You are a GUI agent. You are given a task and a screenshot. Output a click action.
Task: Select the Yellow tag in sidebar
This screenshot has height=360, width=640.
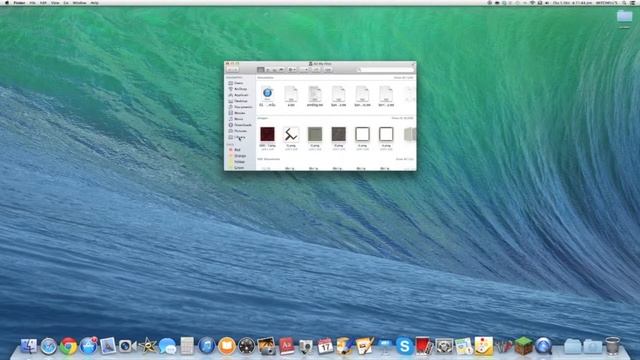(237, 162)
